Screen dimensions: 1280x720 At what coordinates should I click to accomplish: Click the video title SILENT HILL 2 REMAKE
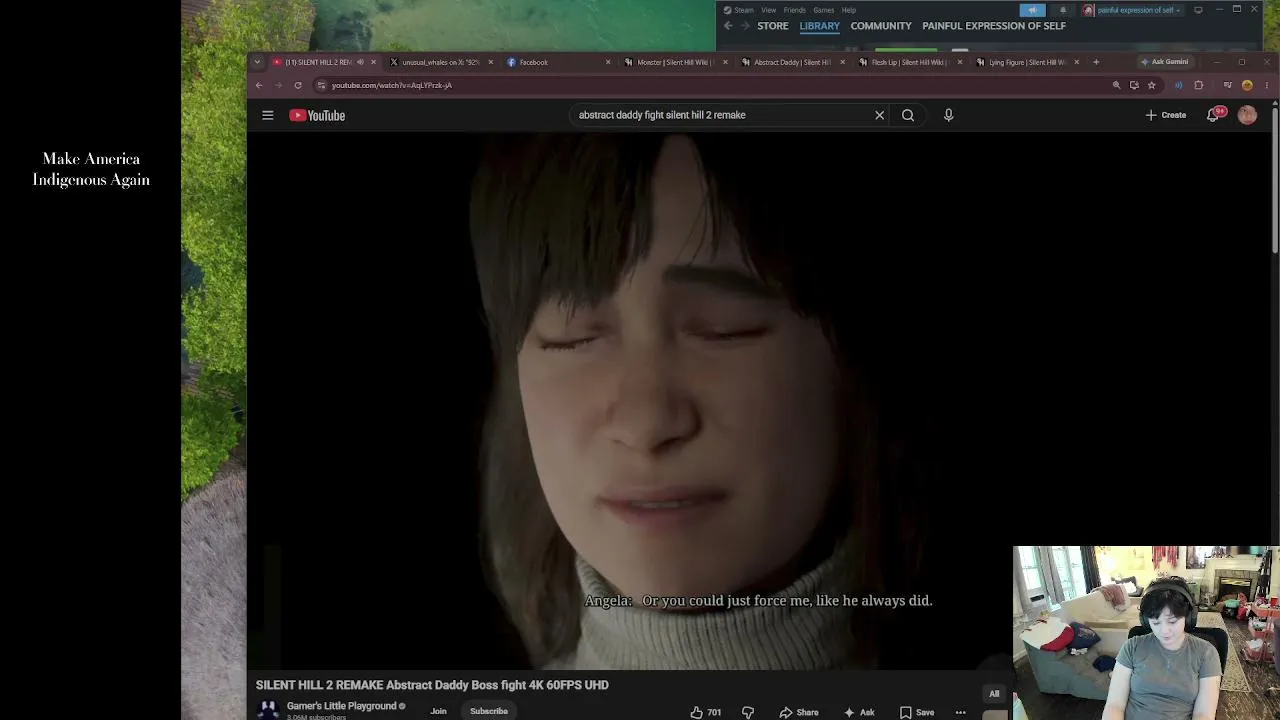pos(432,685)
